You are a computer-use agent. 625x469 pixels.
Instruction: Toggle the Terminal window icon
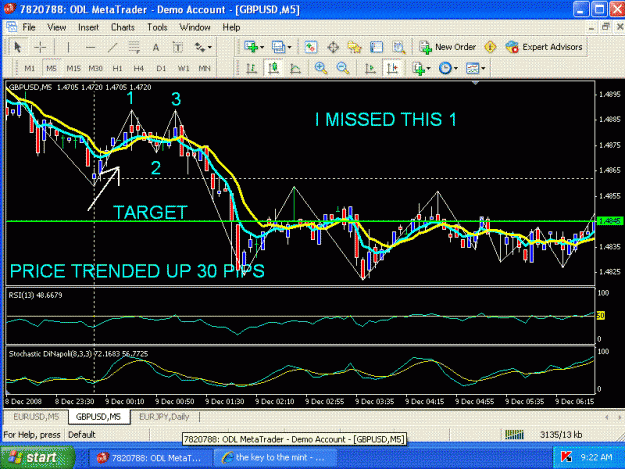pyautogui.click(x=376, y=47)
